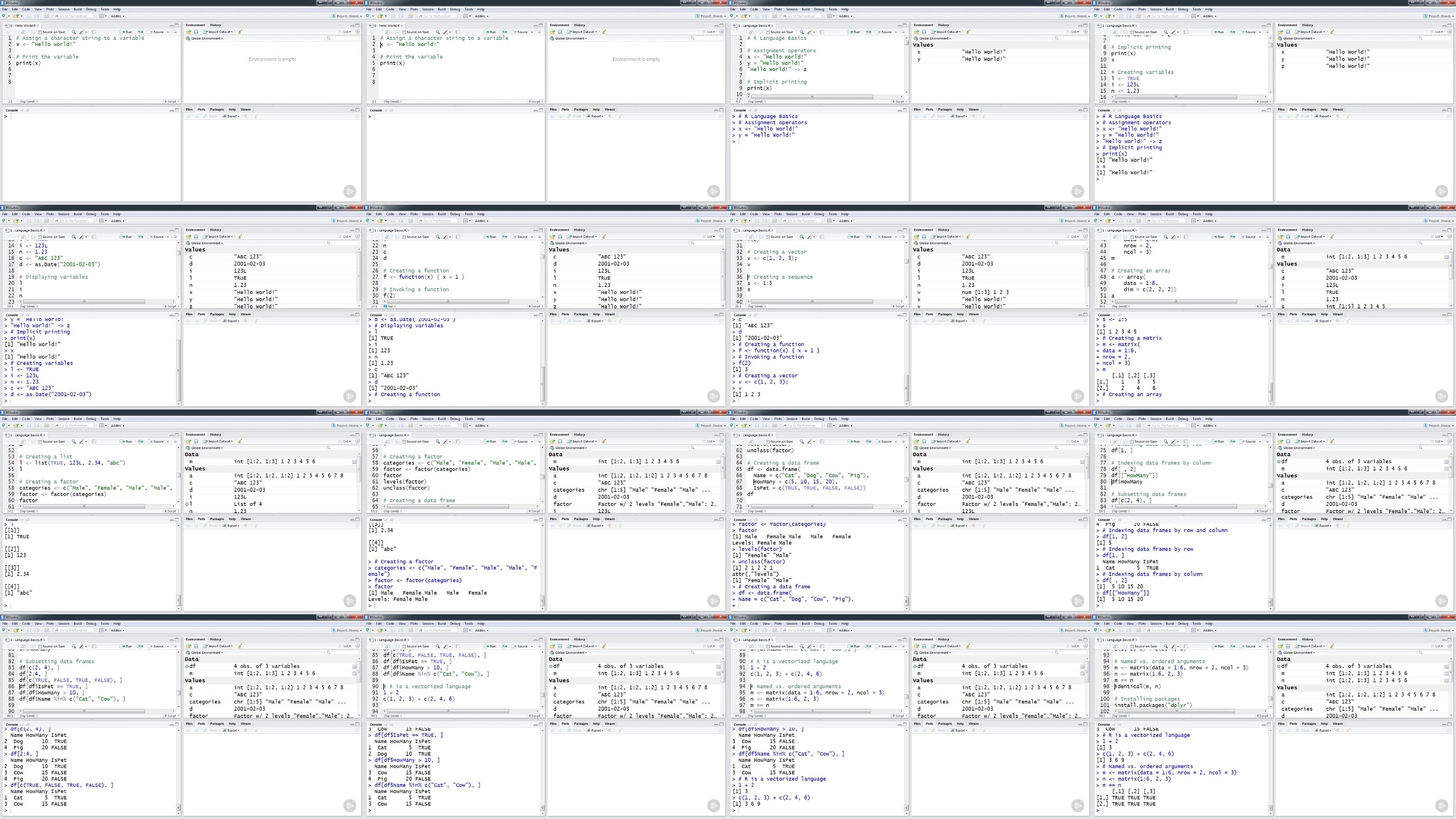Click workspace panes grid icon, '# Invoking a function' editor window
The image size is (1456, 819).
465,220
